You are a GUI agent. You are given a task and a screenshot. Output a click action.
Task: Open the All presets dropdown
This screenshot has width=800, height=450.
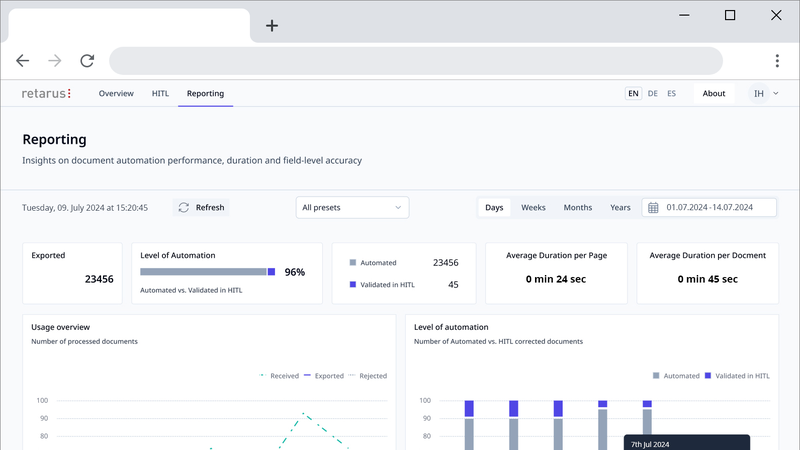[x=353, y=208]
